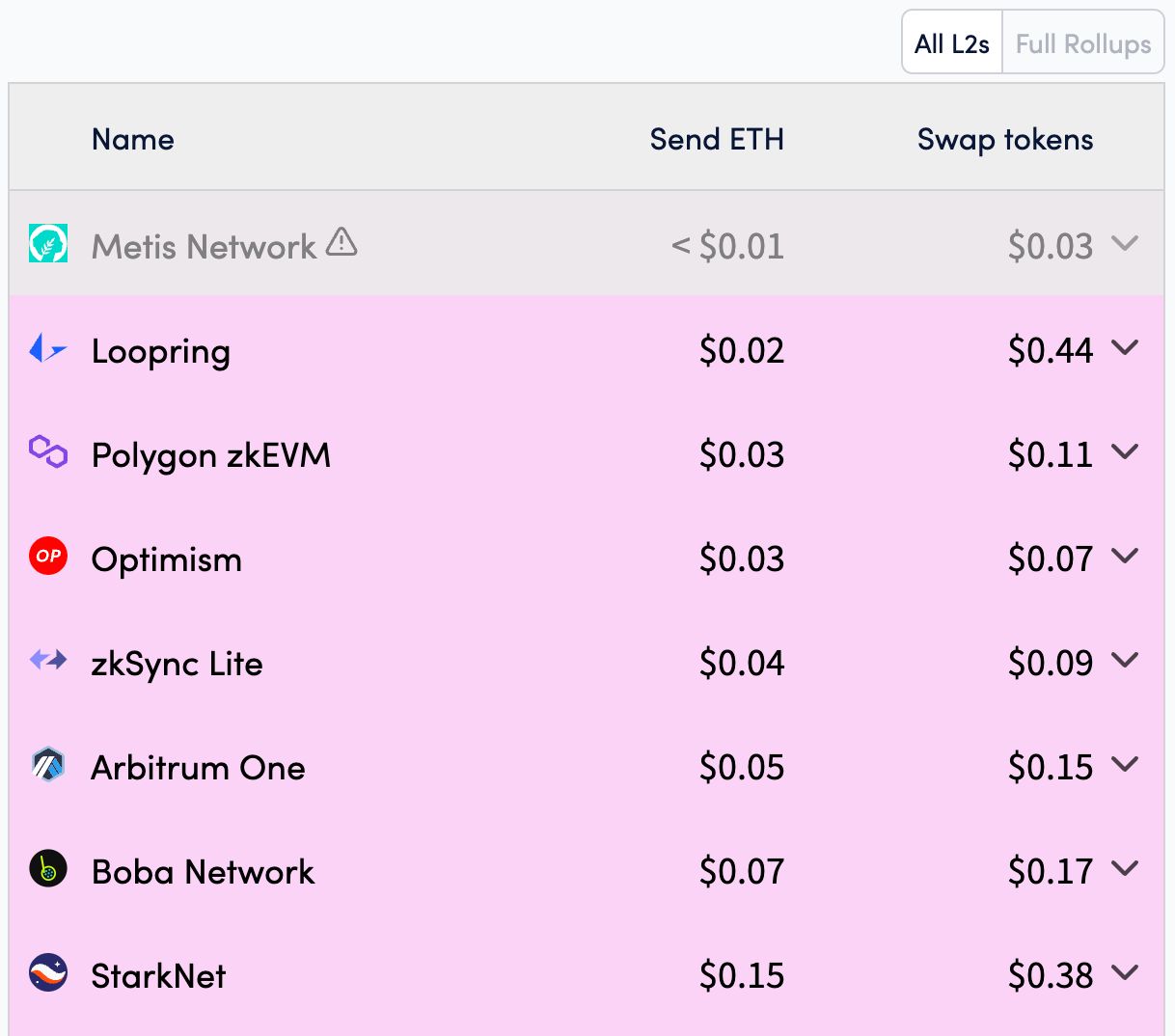Switch to the Full Rollups filter
This screenshot has height=1036, width=1175.
coord(1083,43)
